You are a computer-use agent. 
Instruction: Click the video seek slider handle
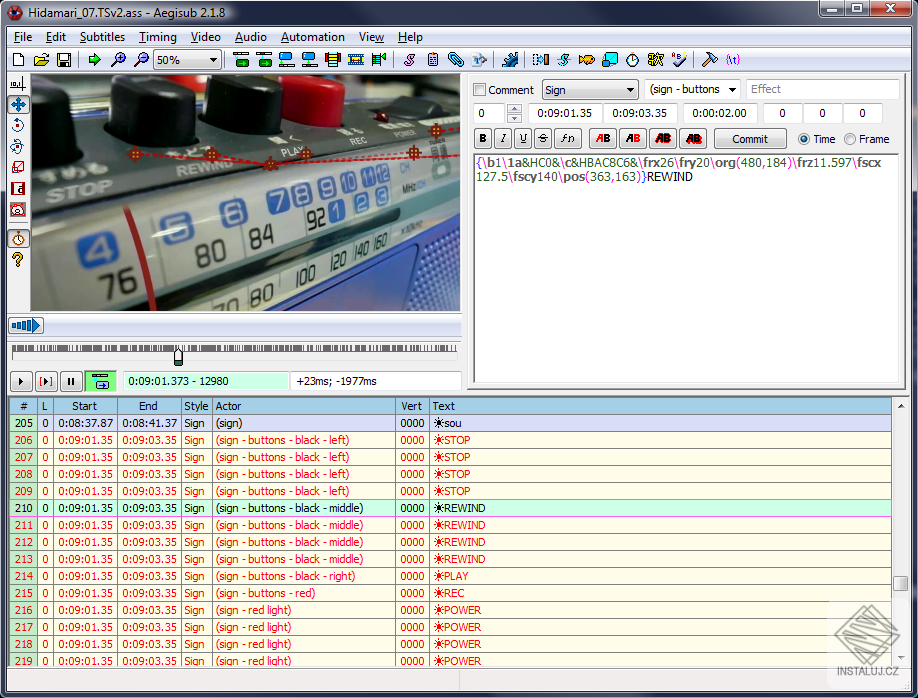point(178,356)
